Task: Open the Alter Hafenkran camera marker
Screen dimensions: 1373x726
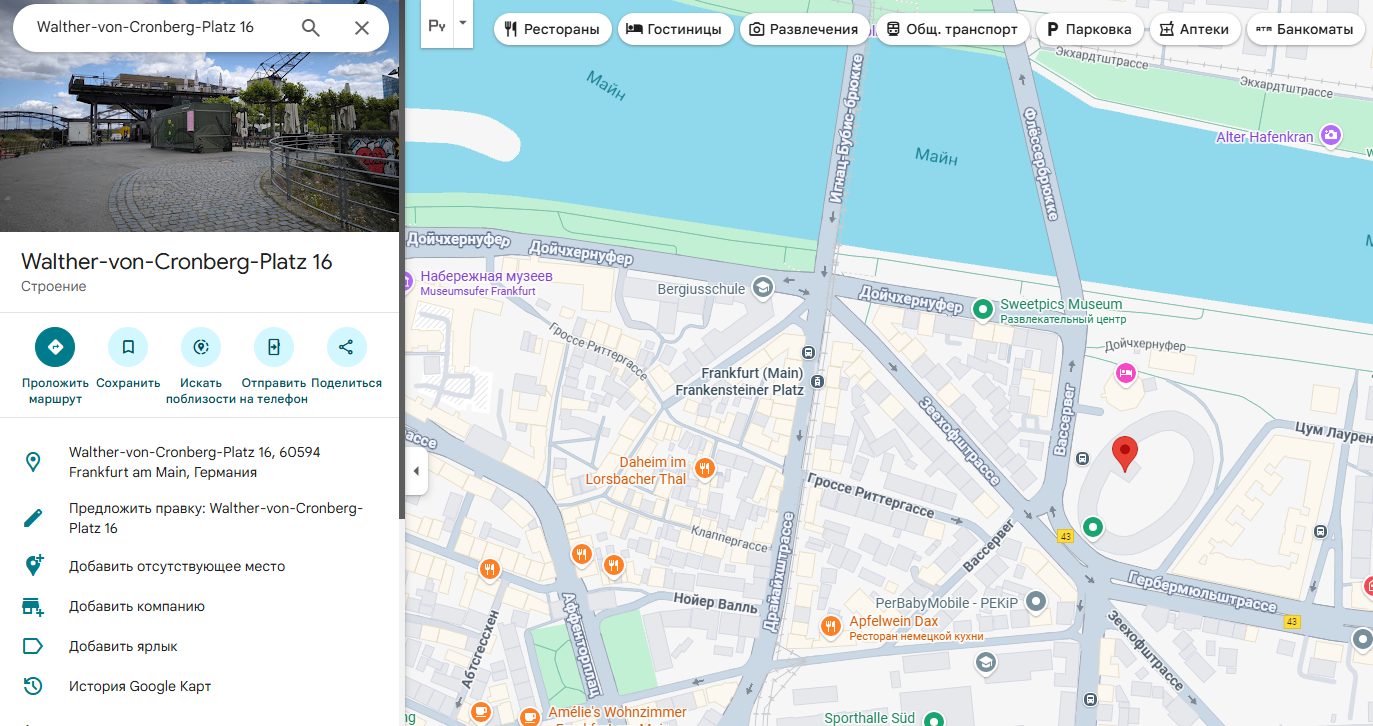Action: pyautogui.click(x=1330, y=135)
